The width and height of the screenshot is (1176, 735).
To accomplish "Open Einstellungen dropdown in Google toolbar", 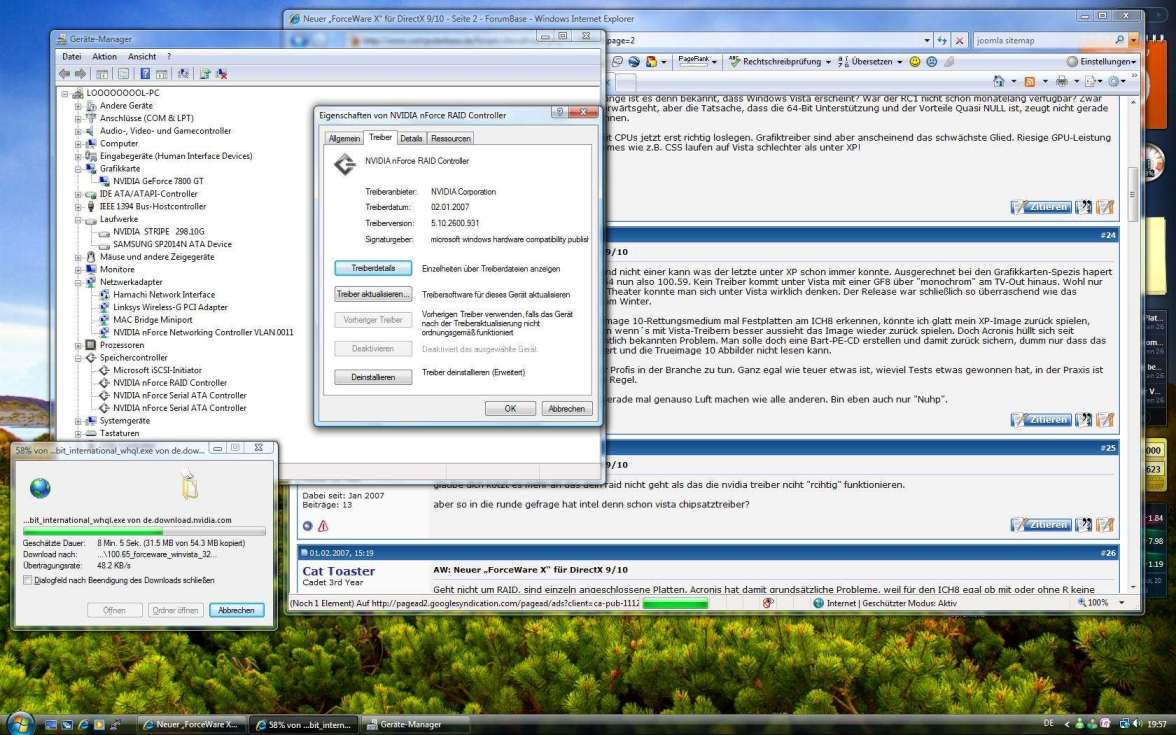I will coord(1102,62).
